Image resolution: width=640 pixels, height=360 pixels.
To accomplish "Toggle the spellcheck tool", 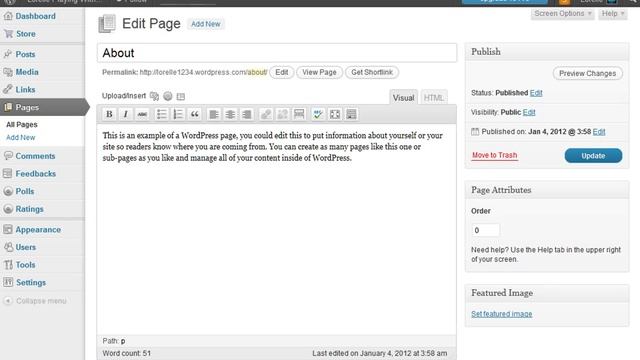I will coord(318,114).
